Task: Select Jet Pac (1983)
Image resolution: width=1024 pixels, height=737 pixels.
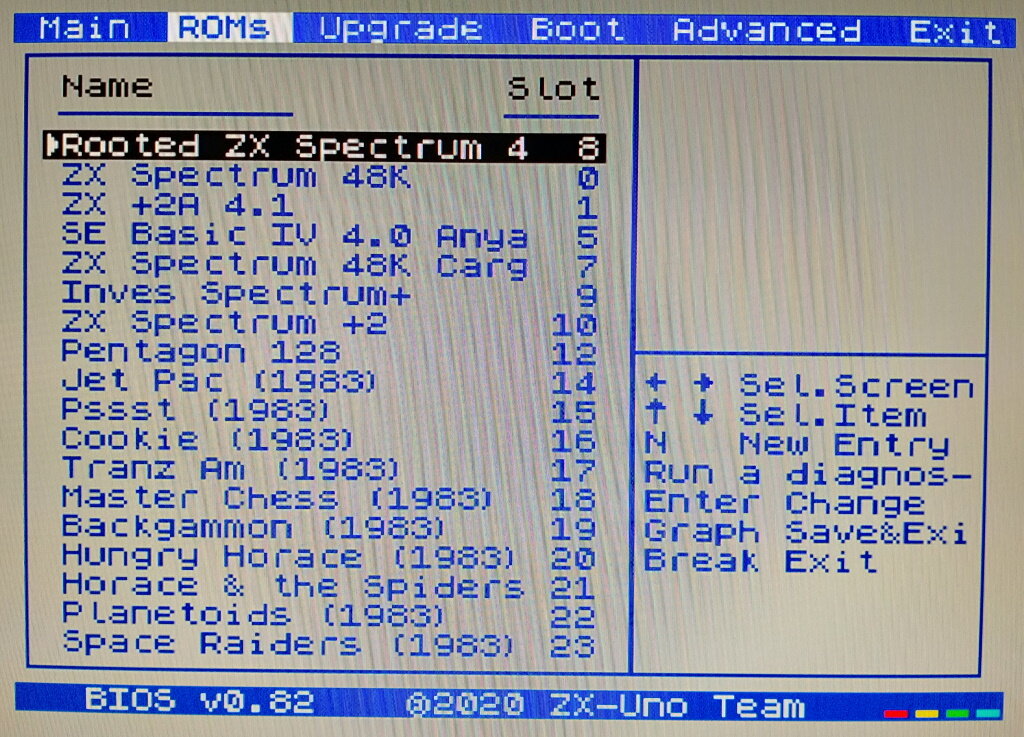Action: click(330, 381)
